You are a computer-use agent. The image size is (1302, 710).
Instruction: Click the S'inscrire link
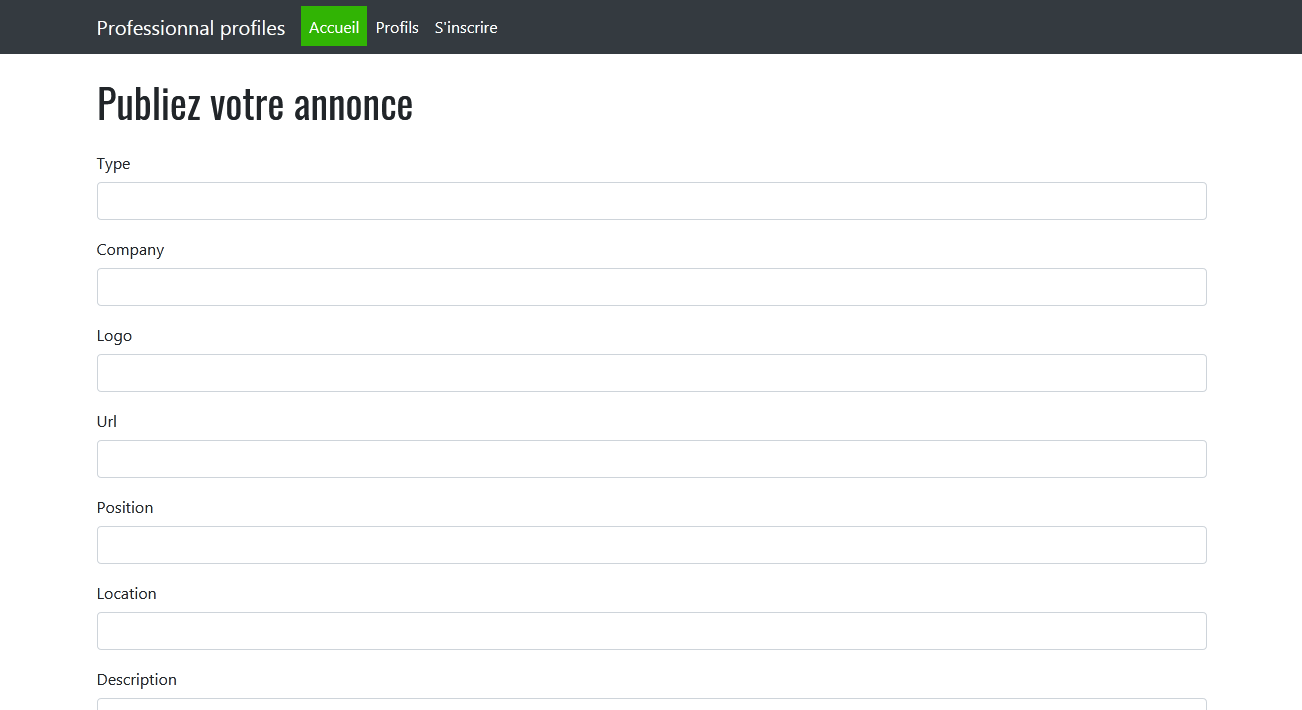[465, 27]
